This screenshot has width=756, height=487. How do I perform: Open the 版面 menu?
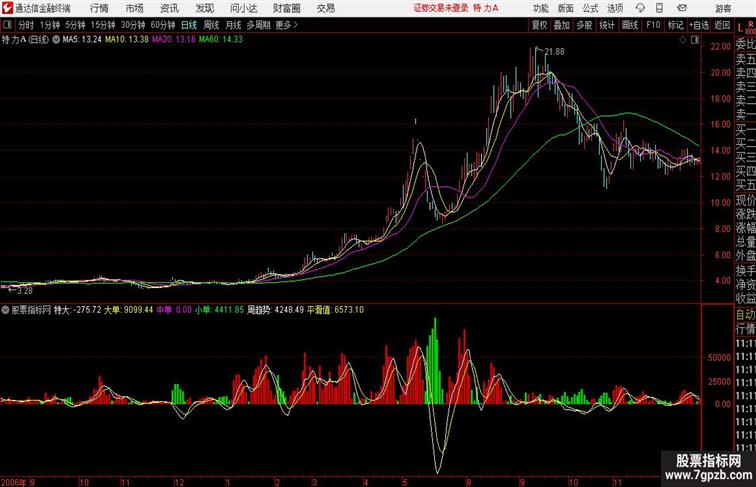point(566,8)
